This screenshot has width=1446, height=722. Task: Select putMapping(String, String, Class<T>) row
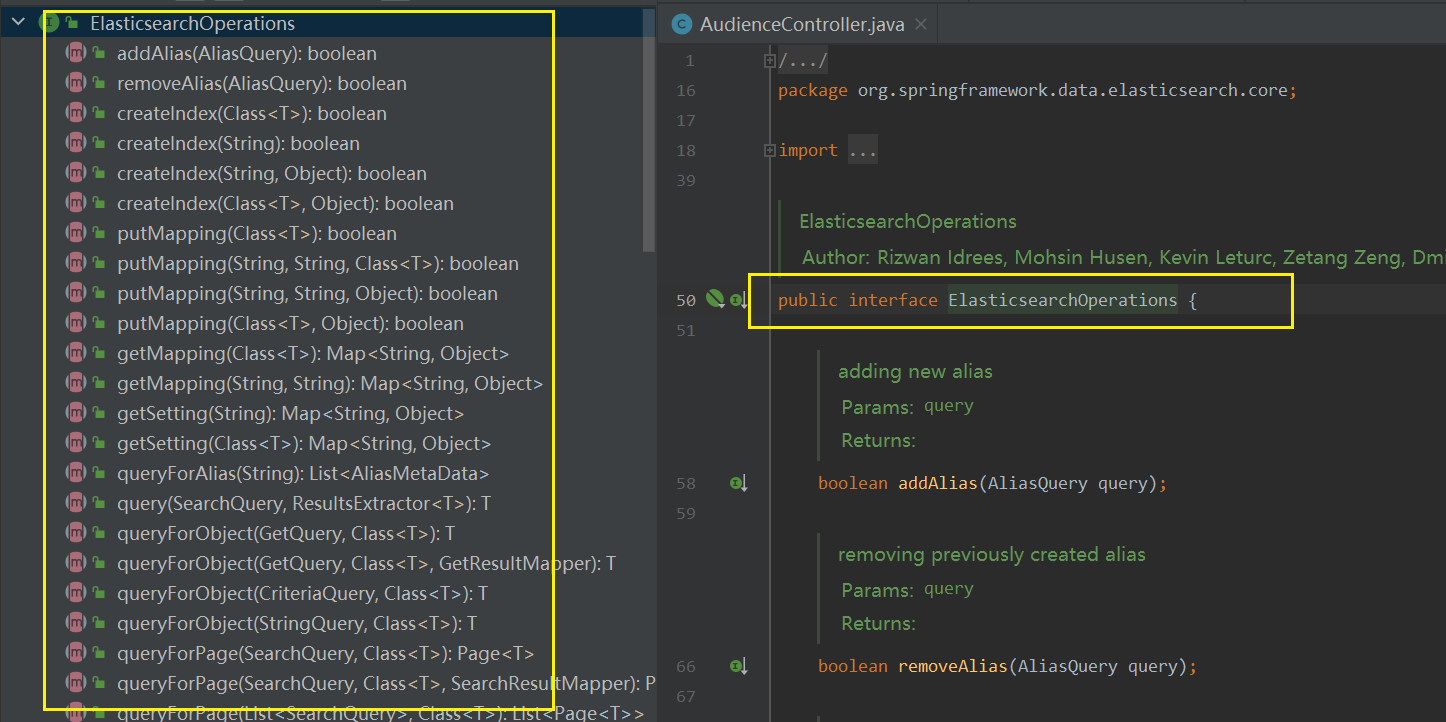pos(318,263)
